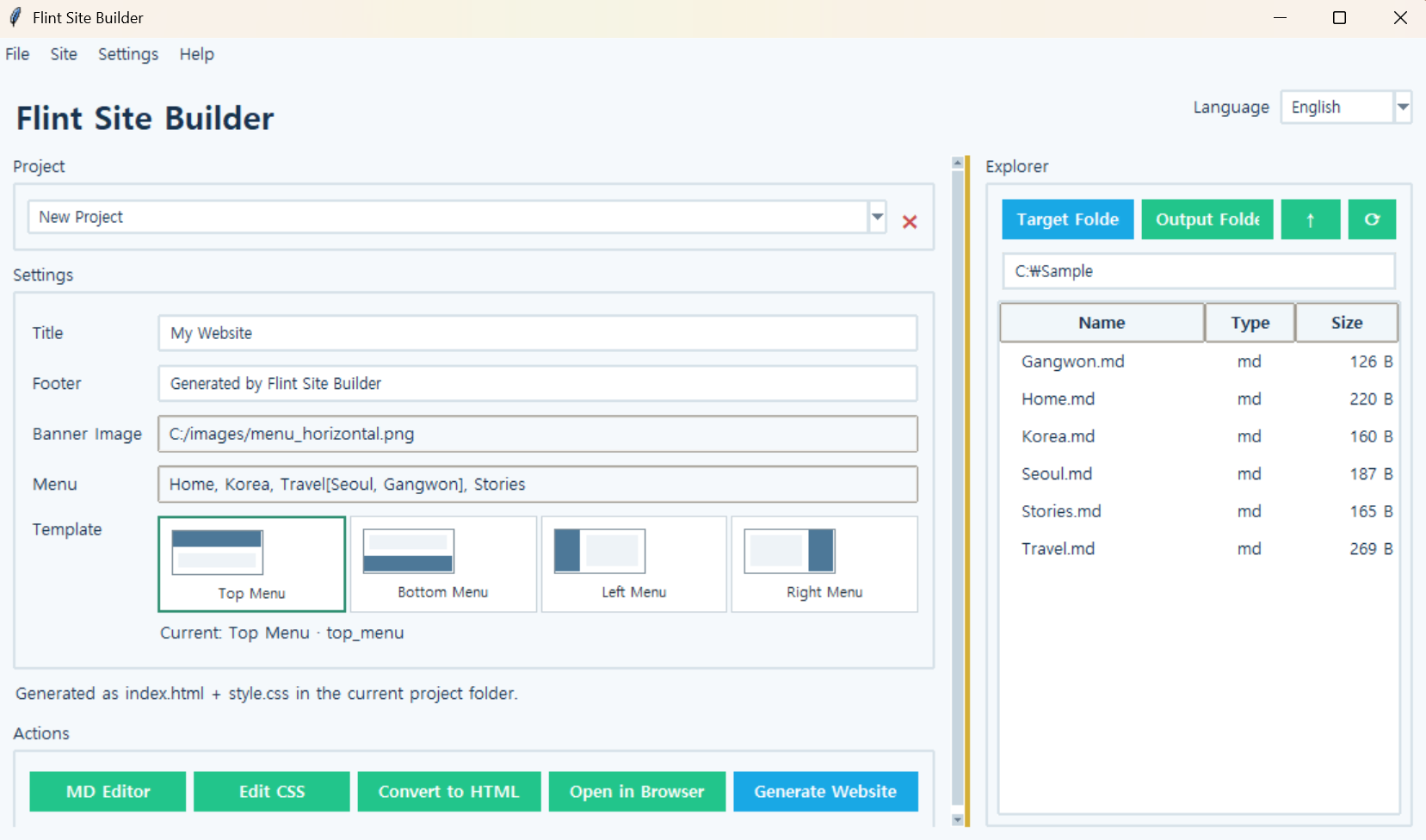Select the Top Menu template
This screenshot has height=840, width=1426.
point(251,564)
